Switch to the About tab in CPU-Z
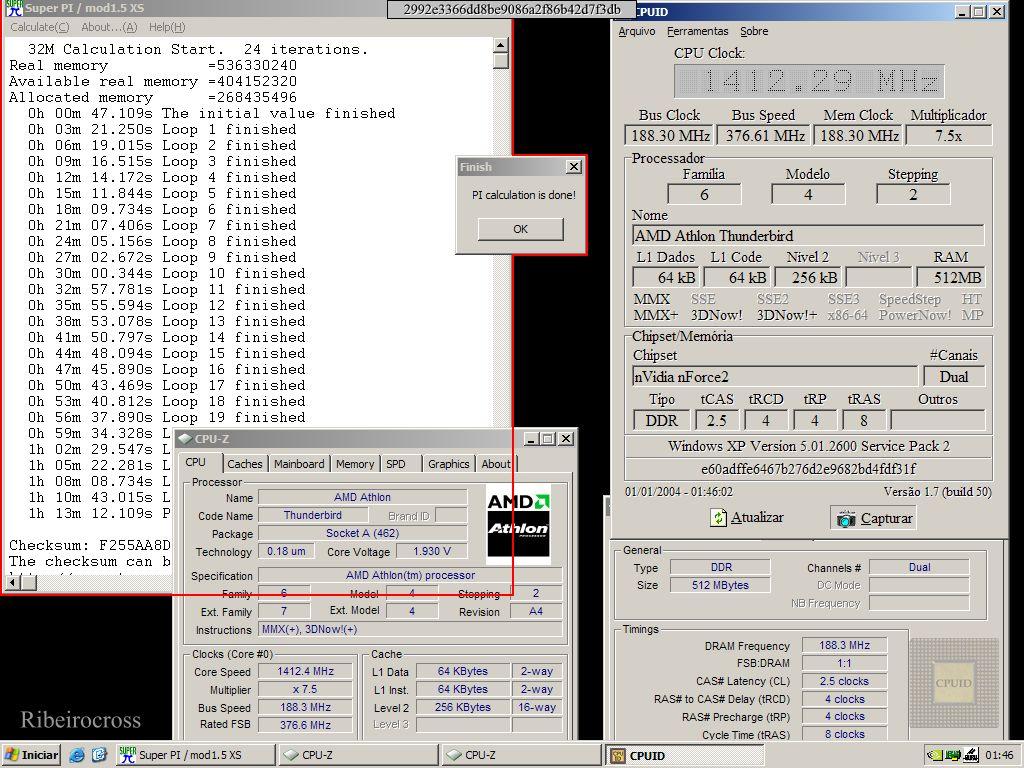 coord(496,464)
